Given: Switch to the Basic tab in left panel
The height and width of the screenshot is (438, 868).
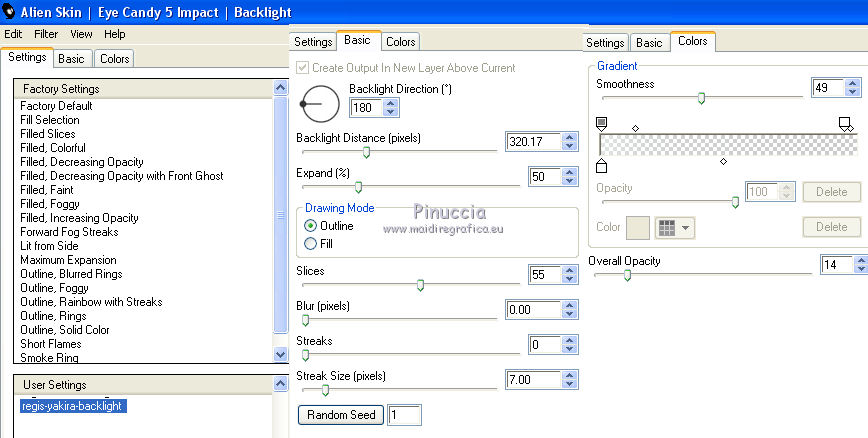Looking at the screenshot, I should pyautogui.click(x=71, y=59).
